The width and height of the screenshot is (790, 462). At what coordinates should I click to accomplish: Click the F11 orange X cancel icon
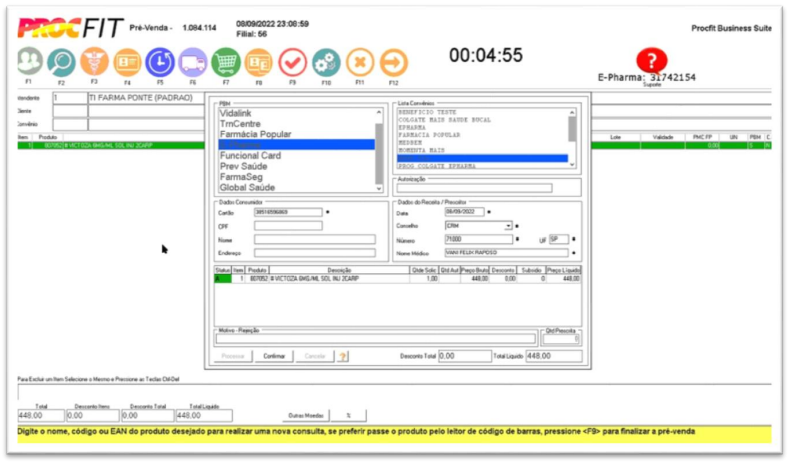coord(360,62)
